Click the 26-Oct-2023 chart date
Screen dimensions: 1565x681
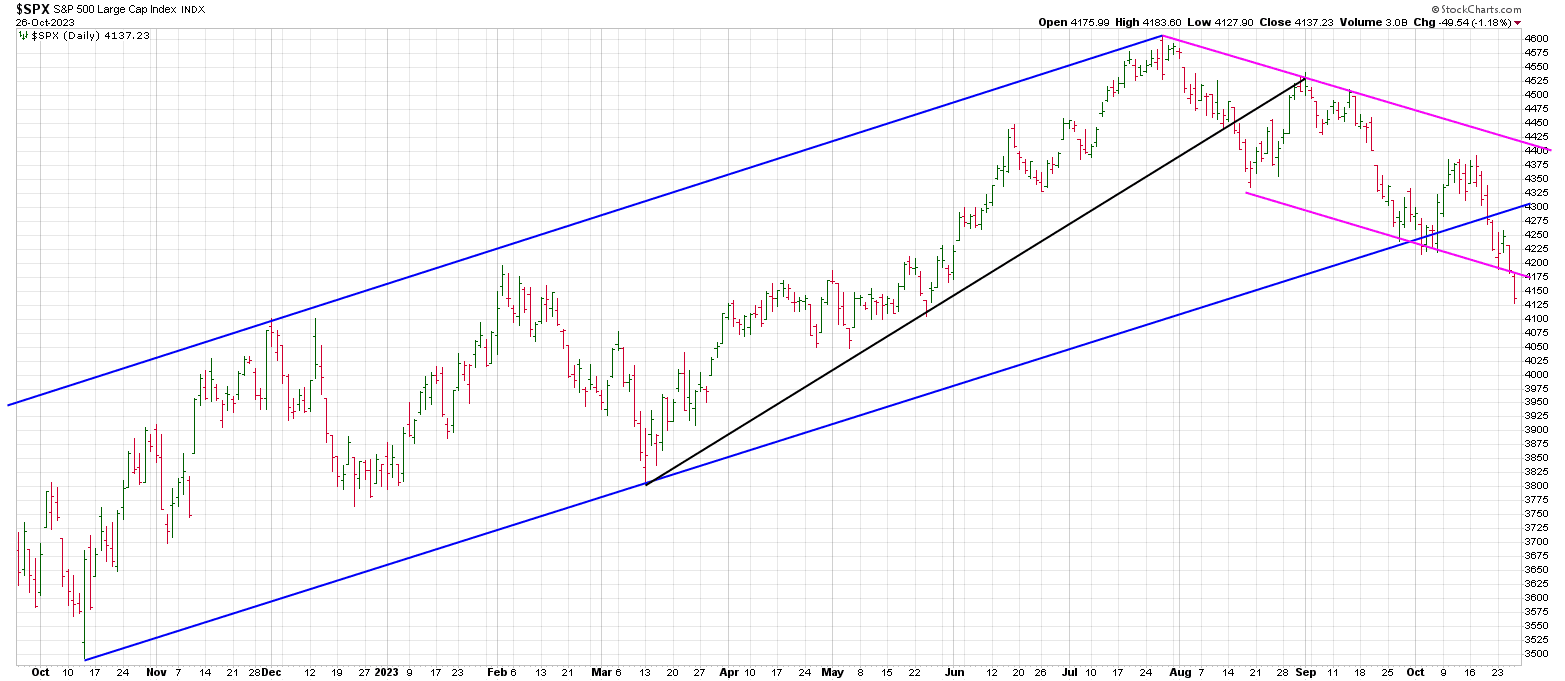click(x=32, y=22)
